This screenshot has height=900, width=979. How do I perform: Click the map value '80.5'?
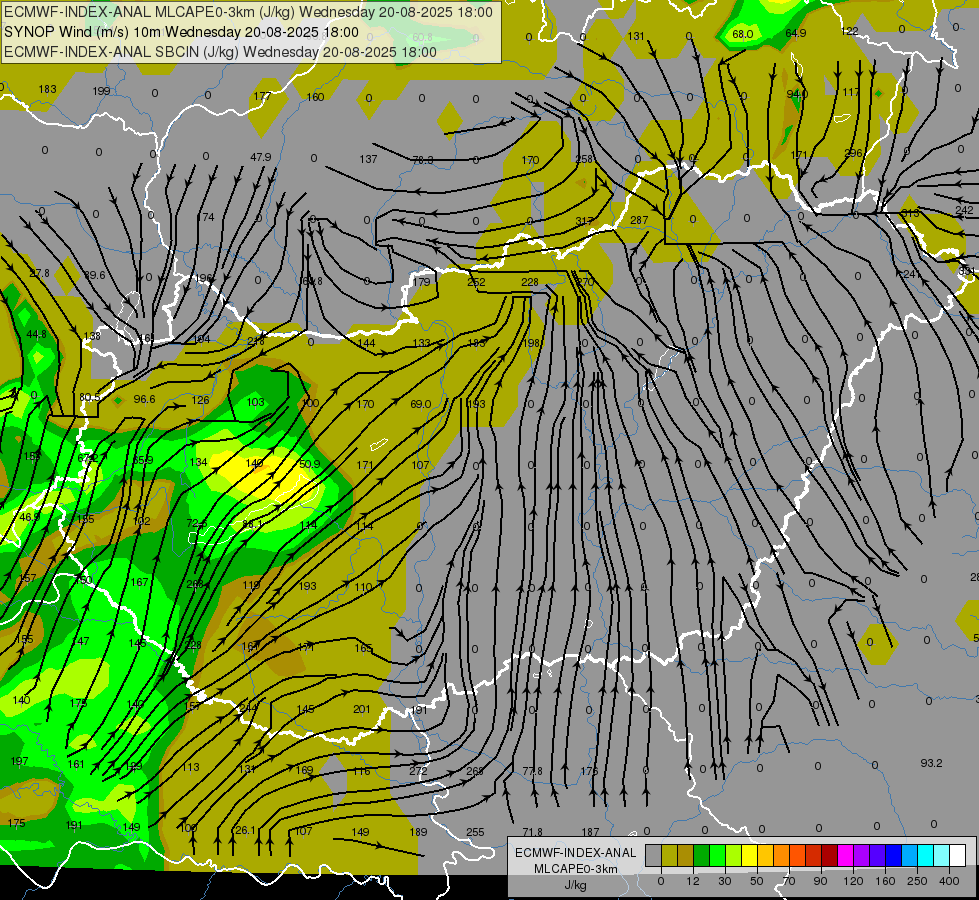pos(89,397)
